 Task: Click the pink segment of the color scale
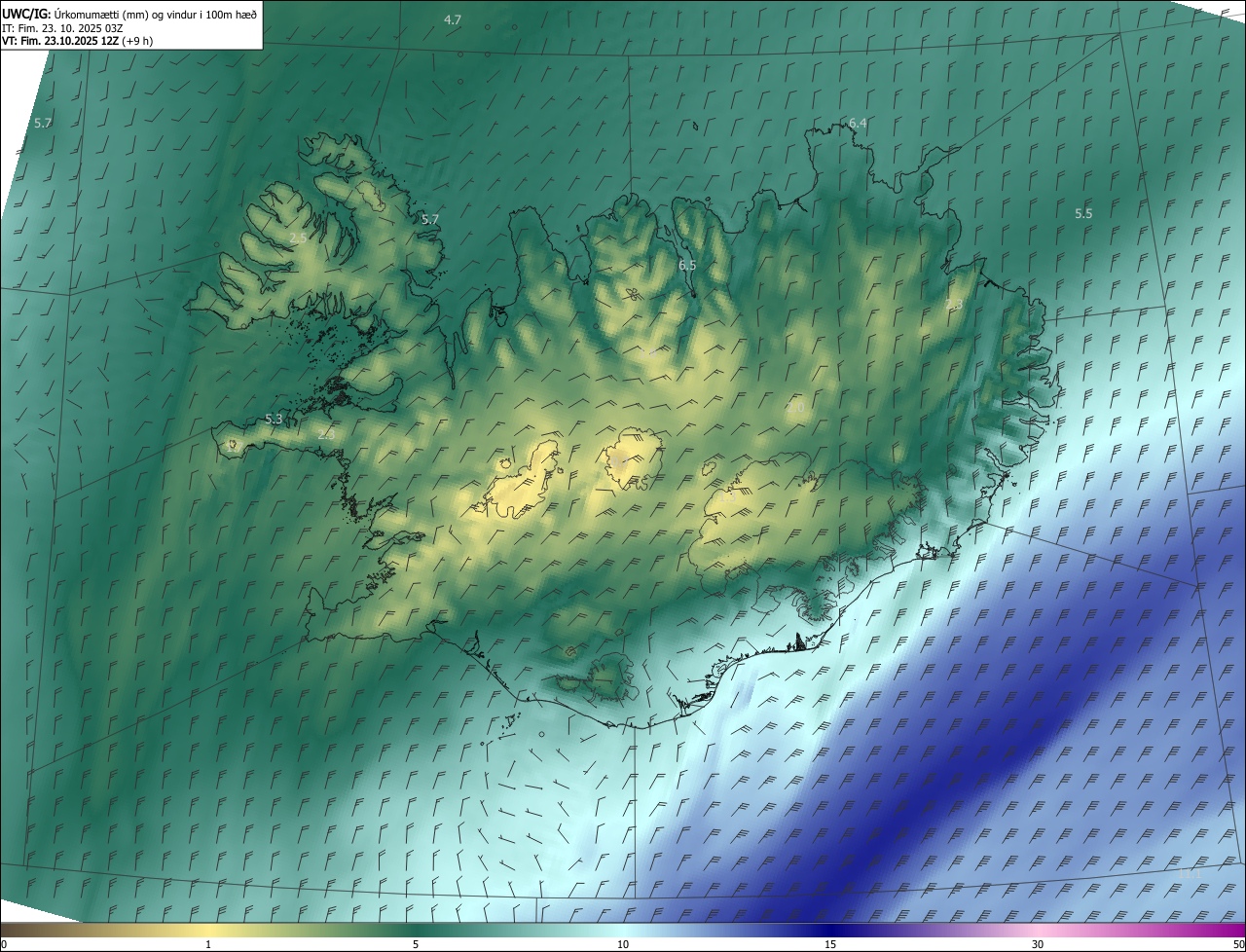[1038, 930]
